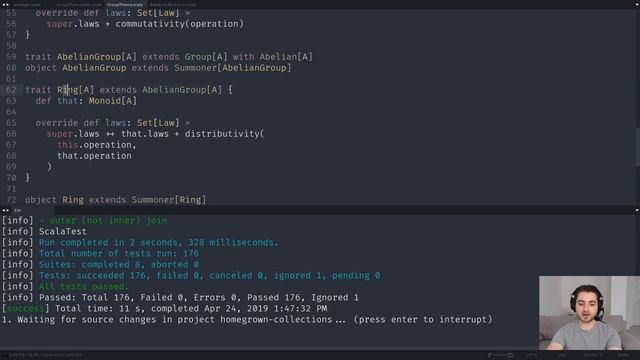Image resolution: width=640 pixels, height=360 pixels.
Task: Click 'Summoner[Ring]' on line 72
Action: pyautogui.click(x=169, y=200)
